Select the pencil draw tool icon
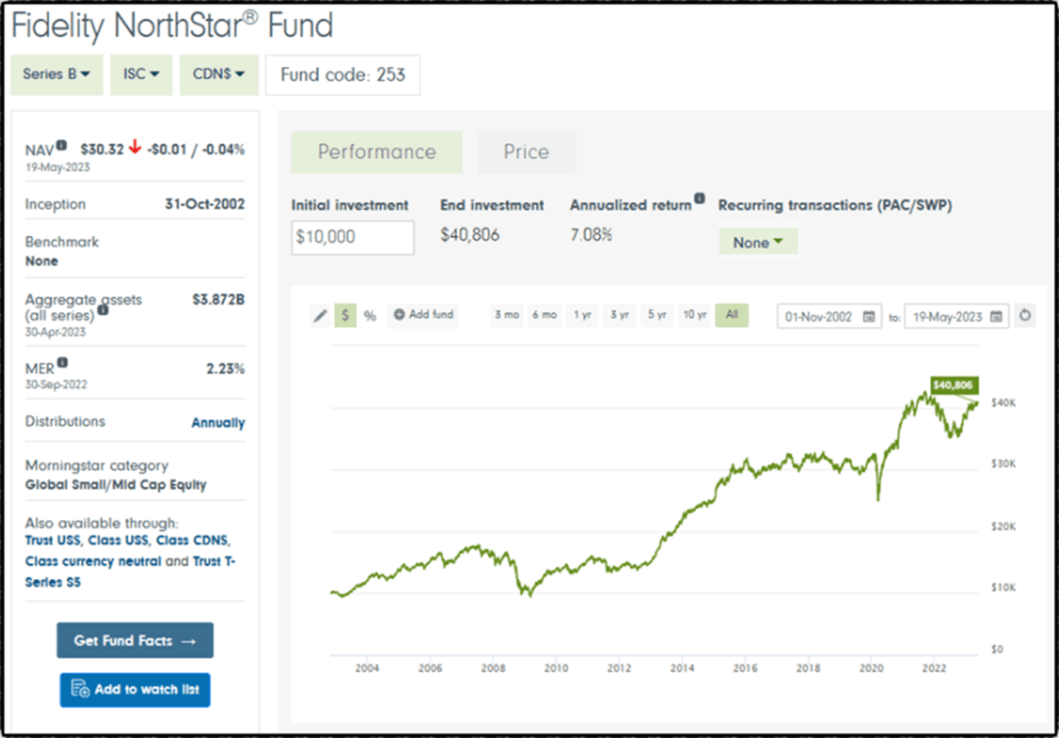Screen dimensions: 1059x738 320,315
